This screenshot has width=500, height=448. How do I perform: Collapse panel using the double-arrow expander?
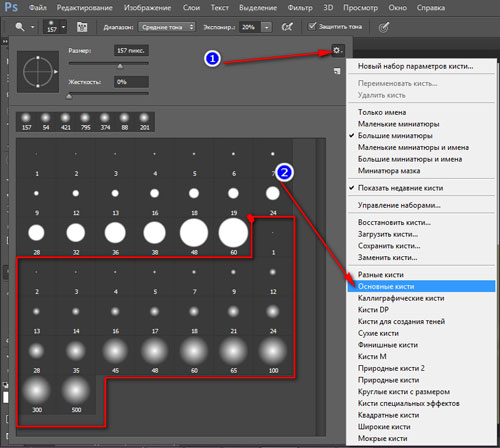pyautogui.click(x=5, y=42)
